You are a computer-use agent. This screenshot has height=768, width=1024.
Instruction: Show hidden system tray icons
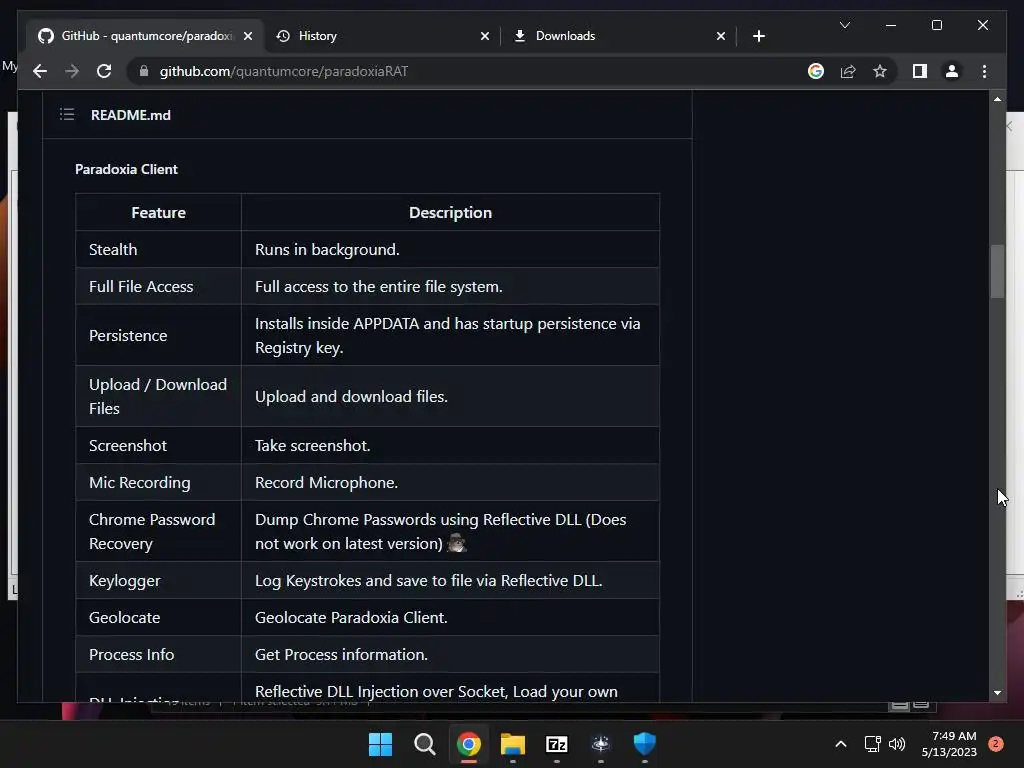click(x=841, y=744)
